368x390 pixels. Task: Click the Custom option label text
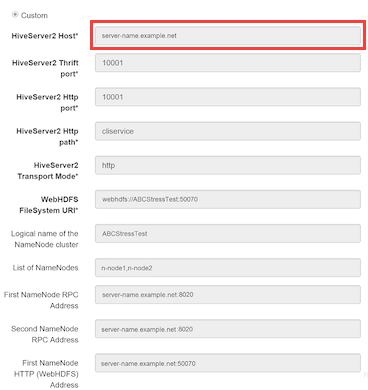coord(34,15)
